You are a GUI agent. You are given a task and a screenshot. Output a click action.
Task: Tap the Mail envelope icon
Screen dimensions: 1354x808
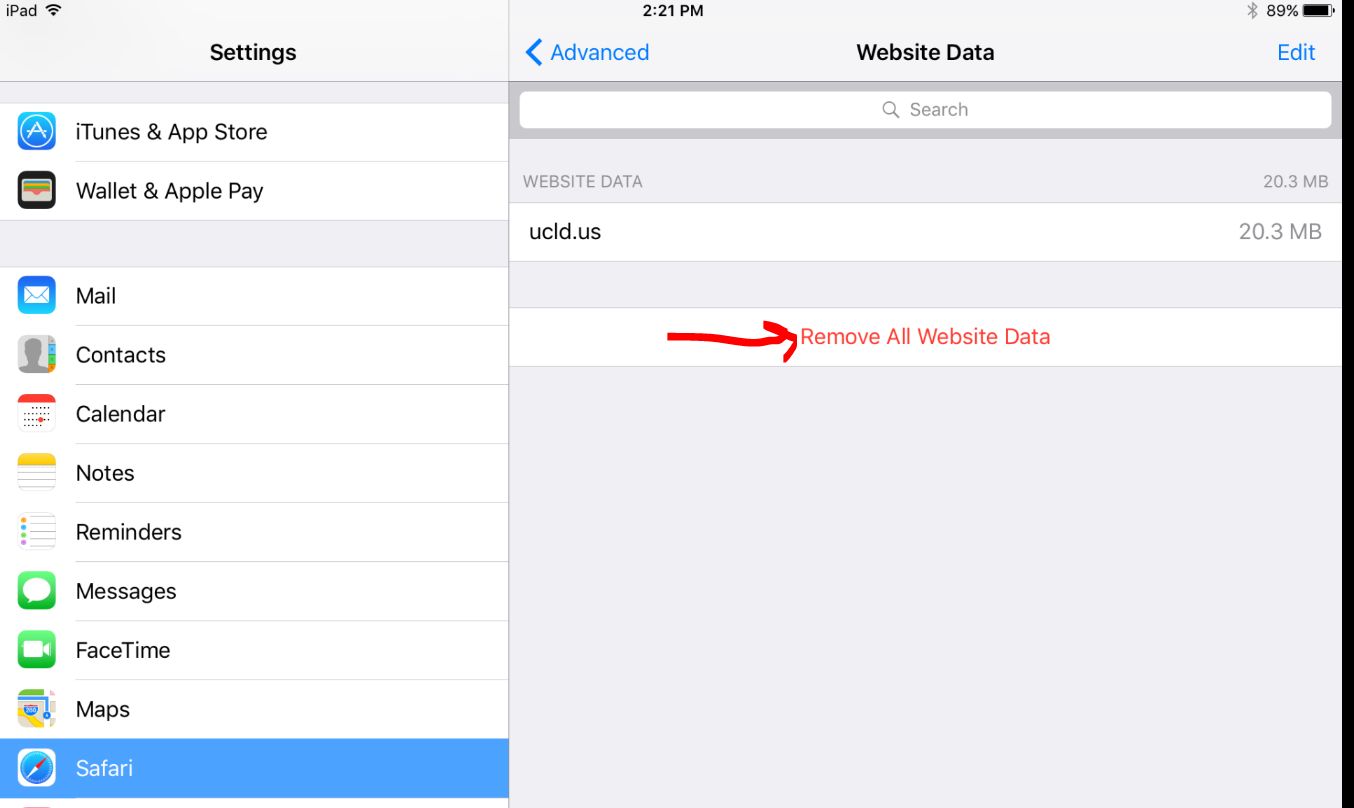[x=37, y=296]
